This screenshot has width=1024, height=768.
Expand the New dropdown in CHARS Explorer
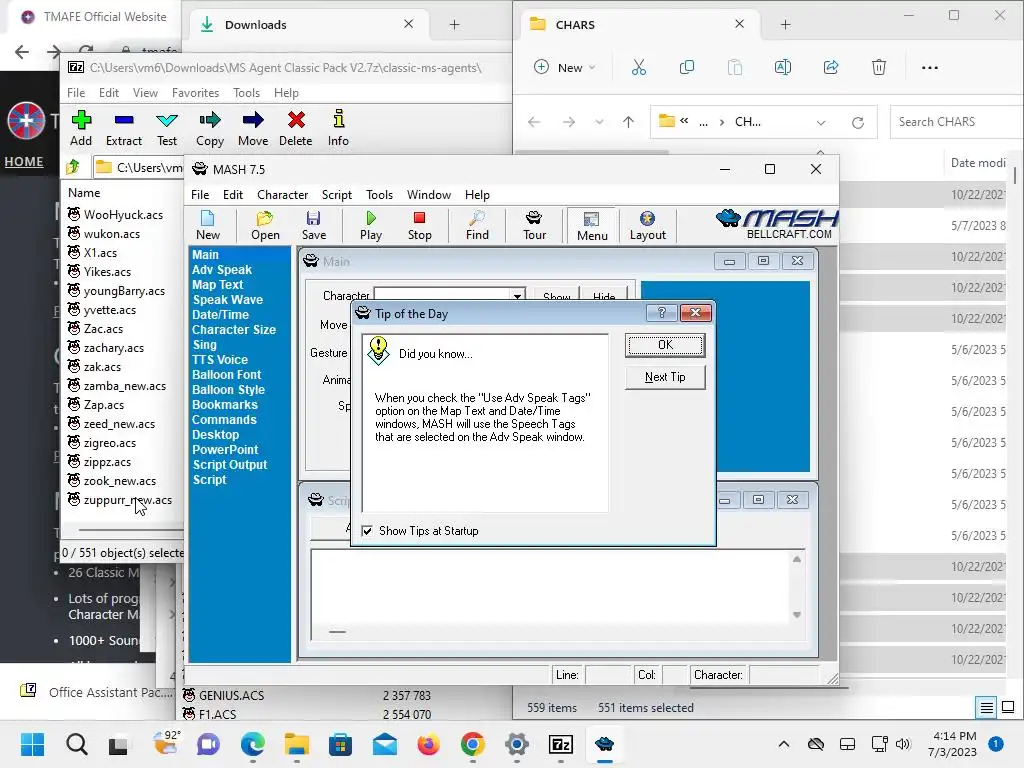[x=592, y=67]
